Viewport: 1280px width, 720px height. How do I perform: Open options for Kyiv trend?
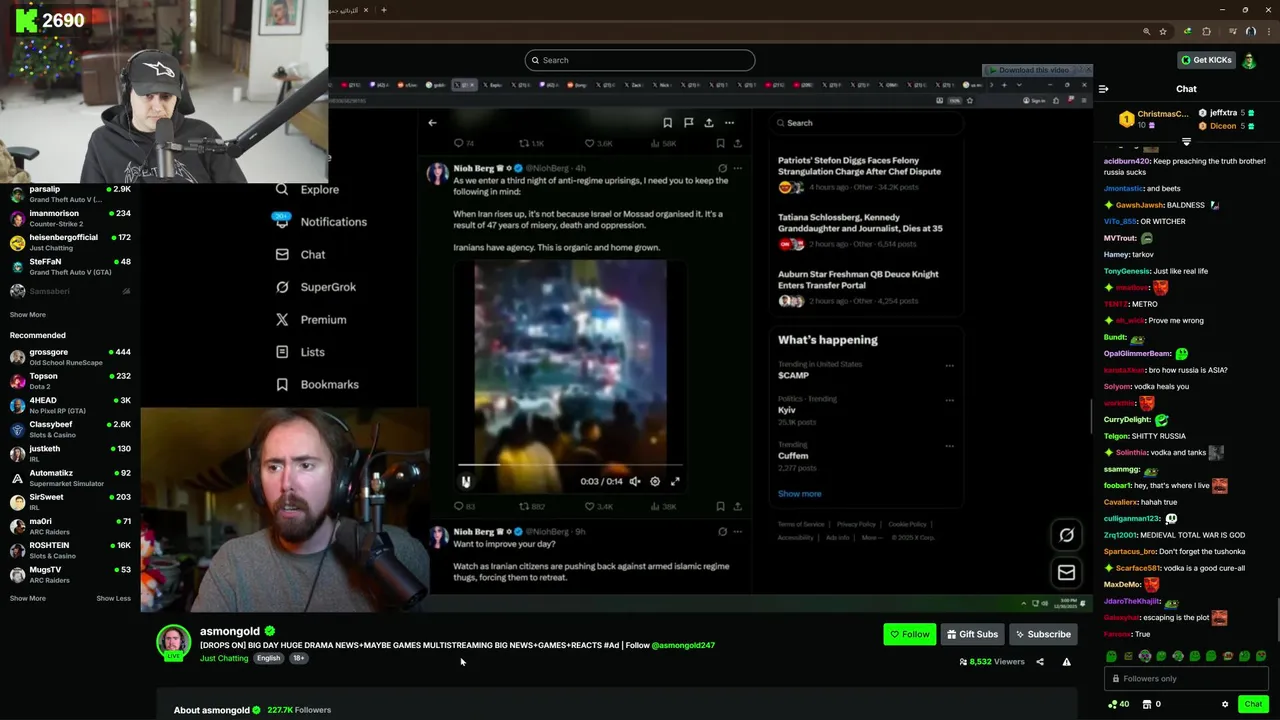(949, 400)
